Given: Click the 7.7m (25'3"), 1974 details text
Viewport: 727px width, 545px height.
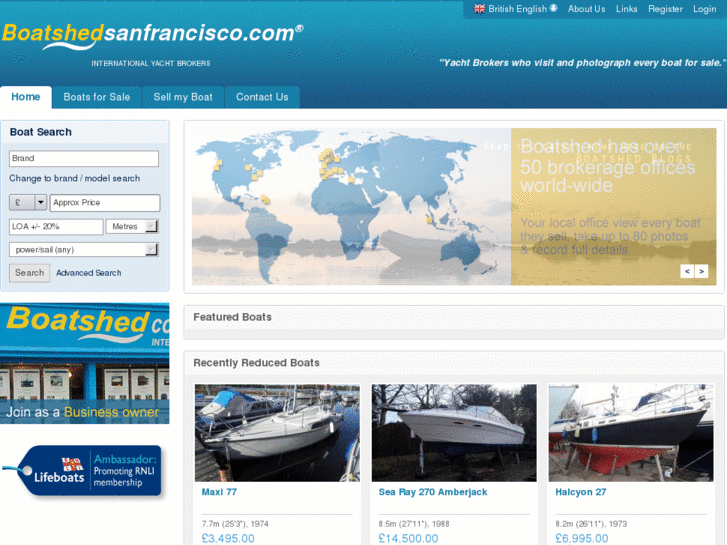Looking at the screenshot, I should (235, 524).
